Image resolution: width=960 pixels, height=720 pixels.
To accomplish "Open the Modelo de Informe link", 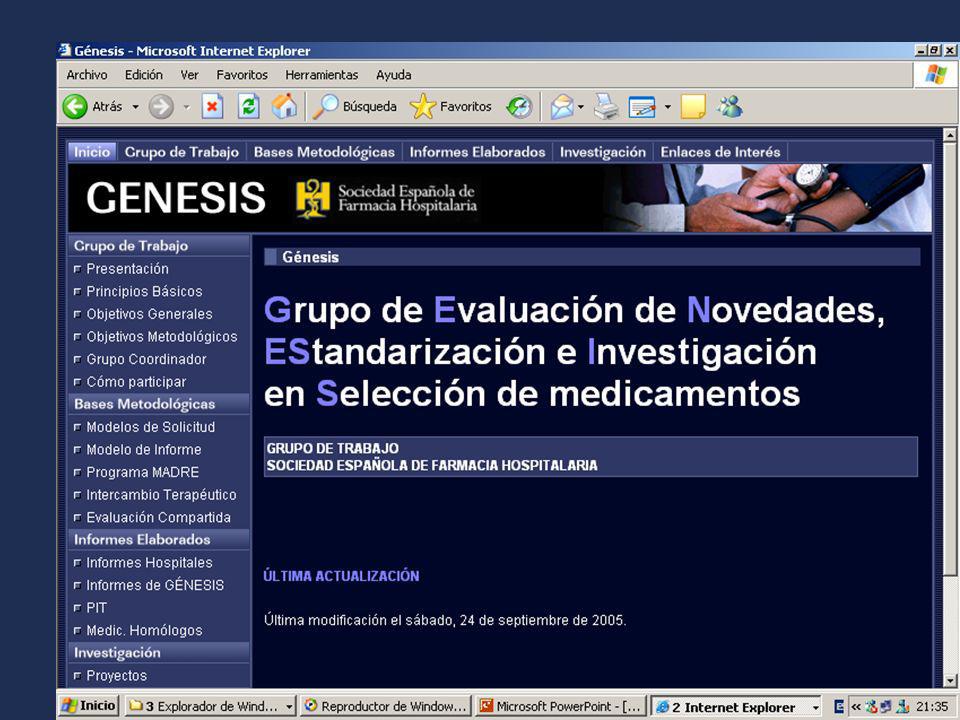I will click(143, 449).
